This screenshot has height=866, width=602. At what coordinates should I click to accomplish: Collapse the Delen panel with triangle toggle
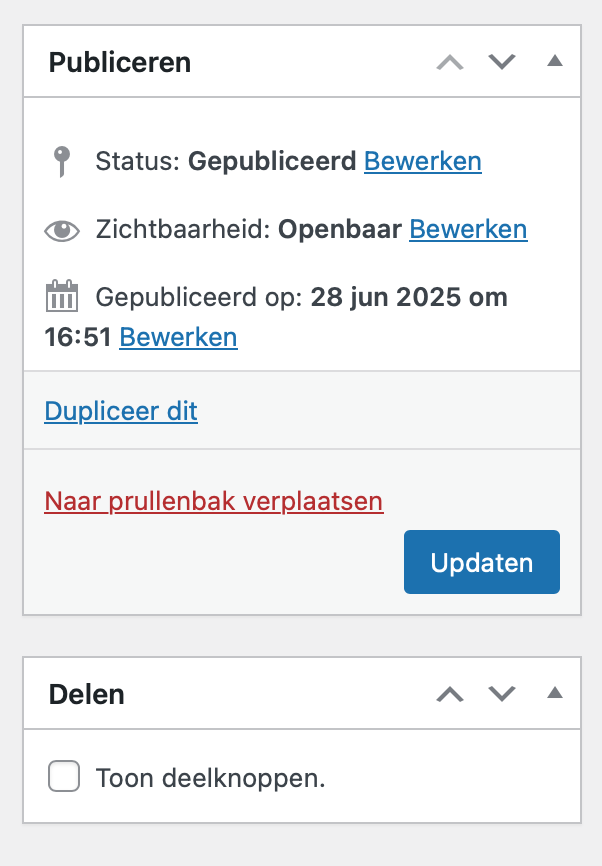tap(555, 693)
